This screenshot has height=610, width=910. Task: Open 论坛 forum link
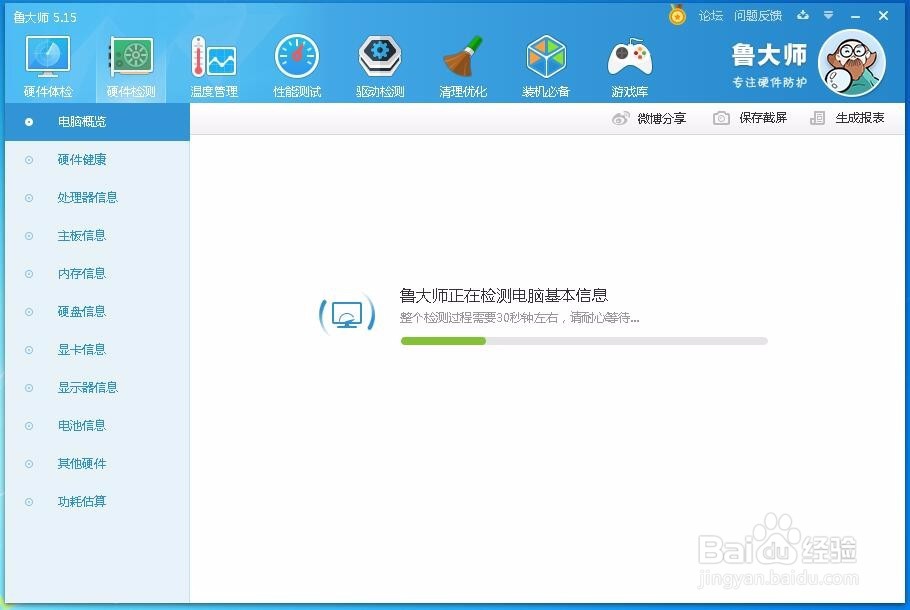coord(710,16)
